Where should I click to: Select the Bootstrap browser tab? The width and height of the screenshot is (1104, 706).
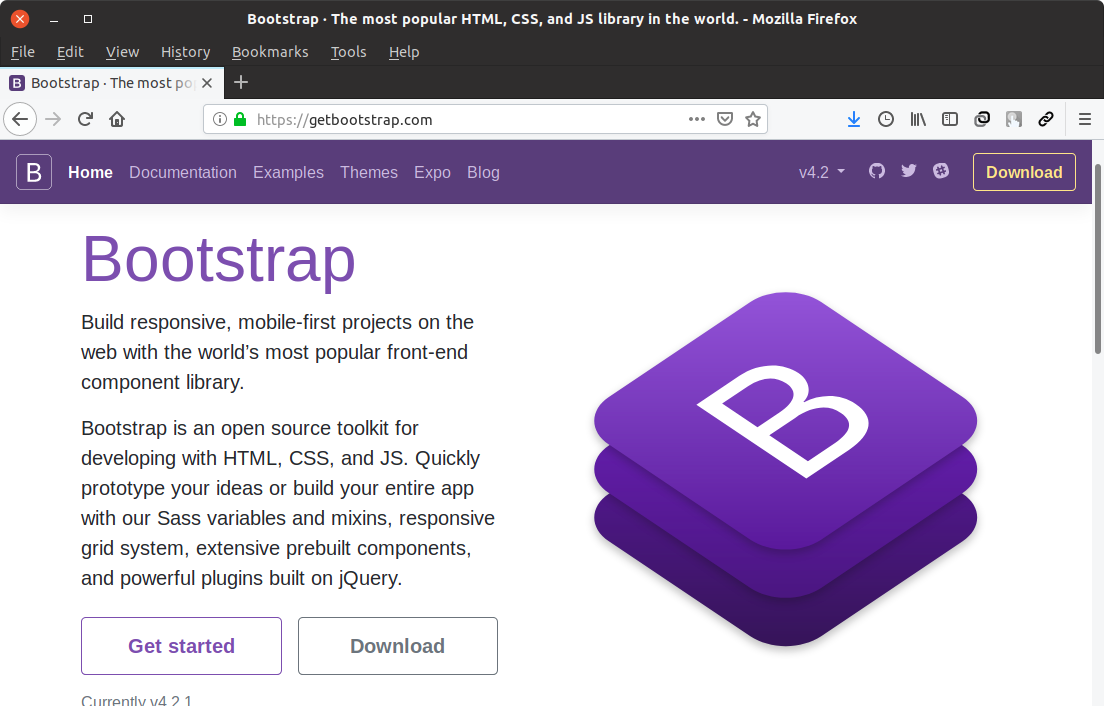click(112, 83)
